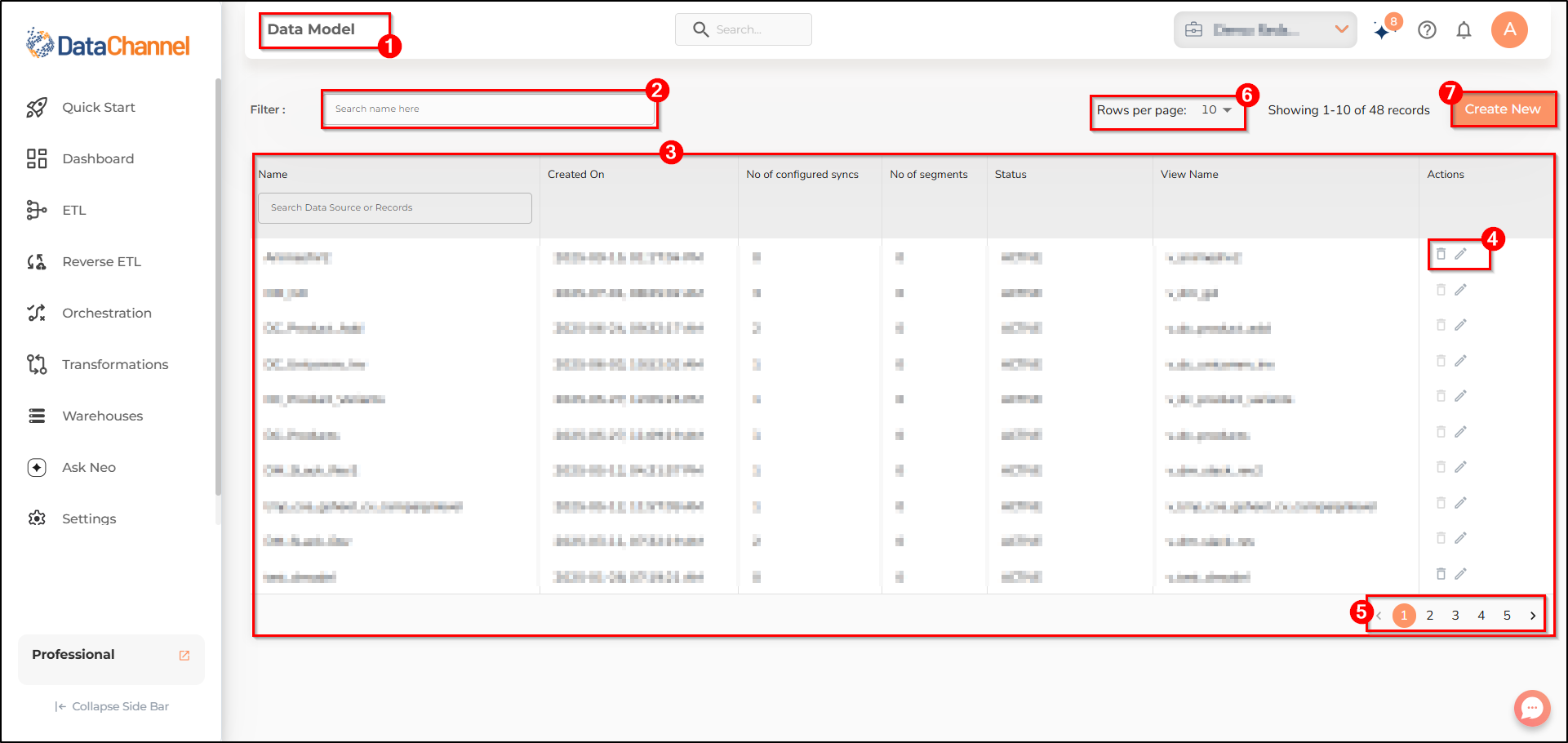
Task: Click the Showing 1-10 of 48 records text
Action: [1349, 110]
